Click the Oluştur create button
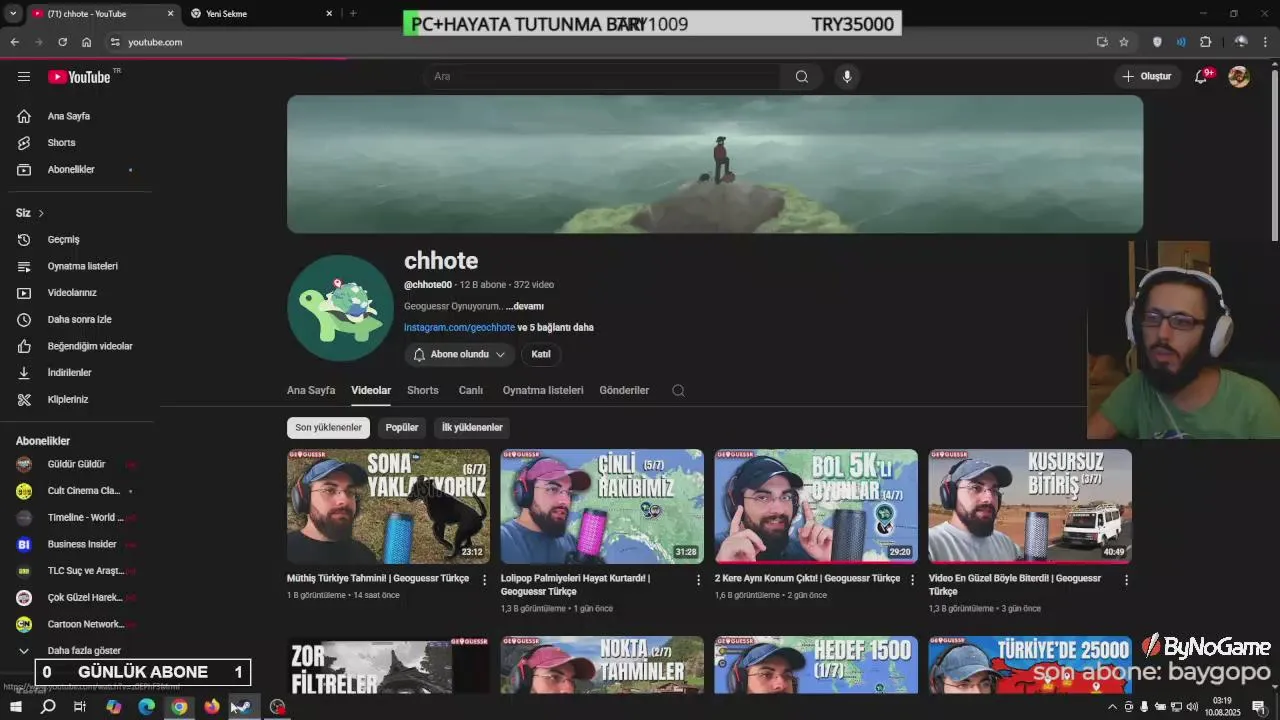This screenshot has width=1280, height=720. (x=1146, y=77)
